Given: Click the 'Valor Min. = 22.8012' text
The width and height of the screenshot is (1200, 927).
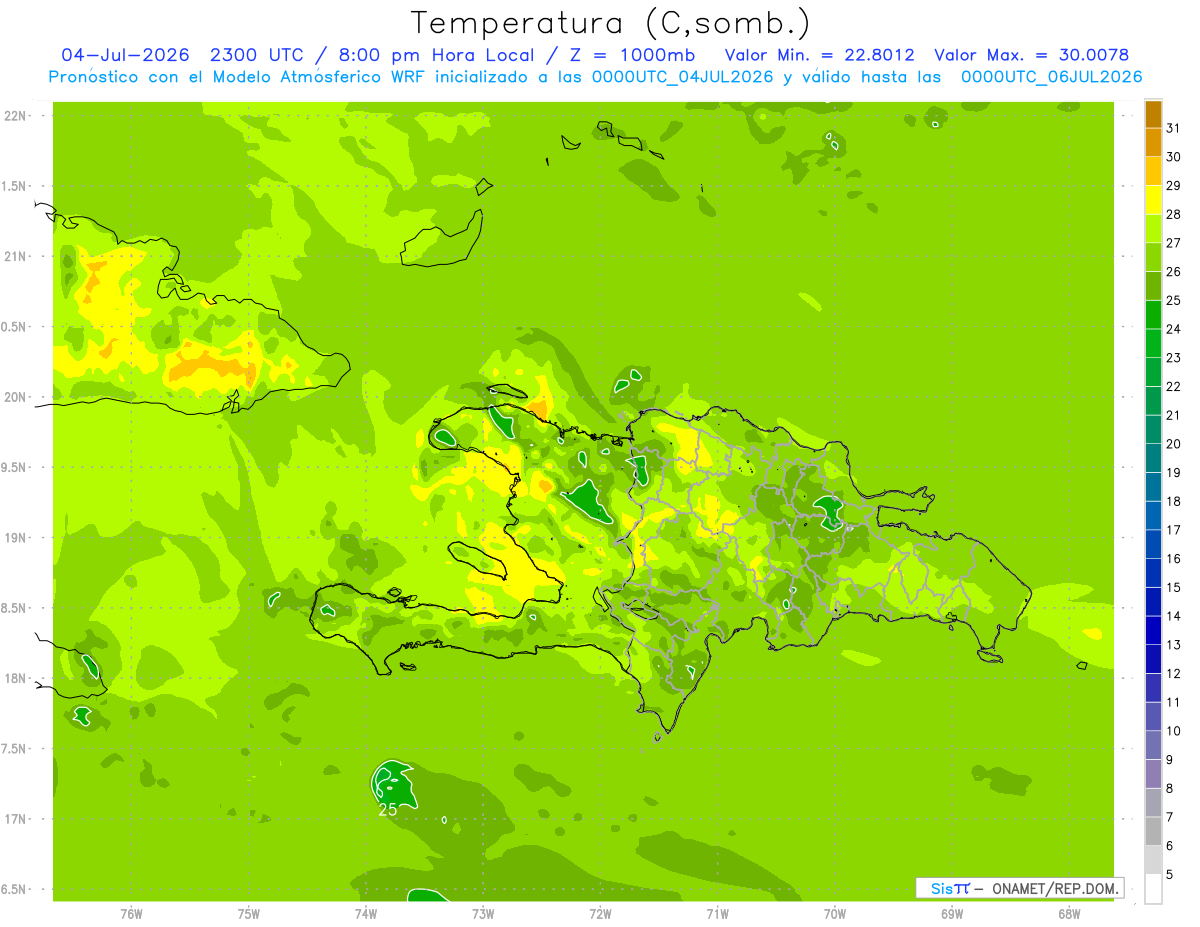Looking at the screenshot, I should [819, 55].
